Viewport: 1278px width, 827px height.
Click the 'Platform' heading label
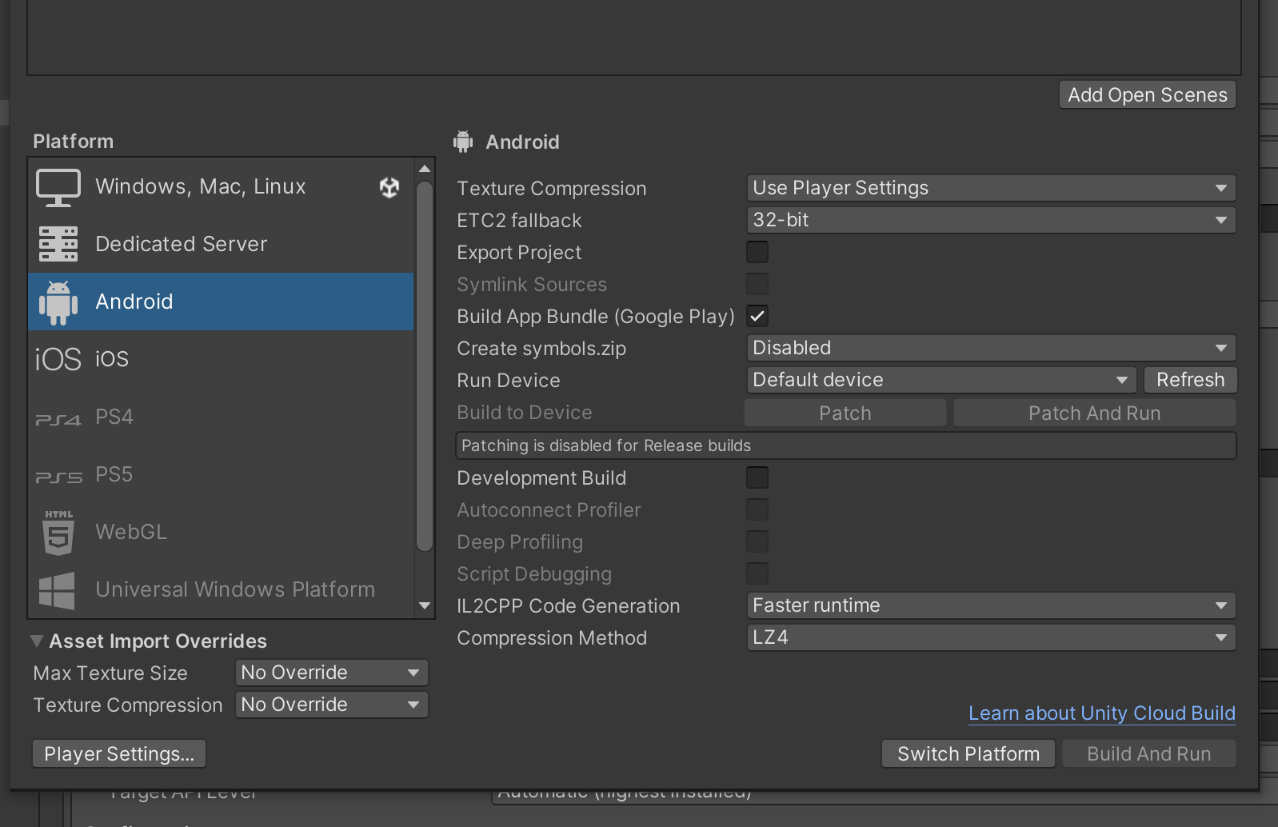[73, 142]
